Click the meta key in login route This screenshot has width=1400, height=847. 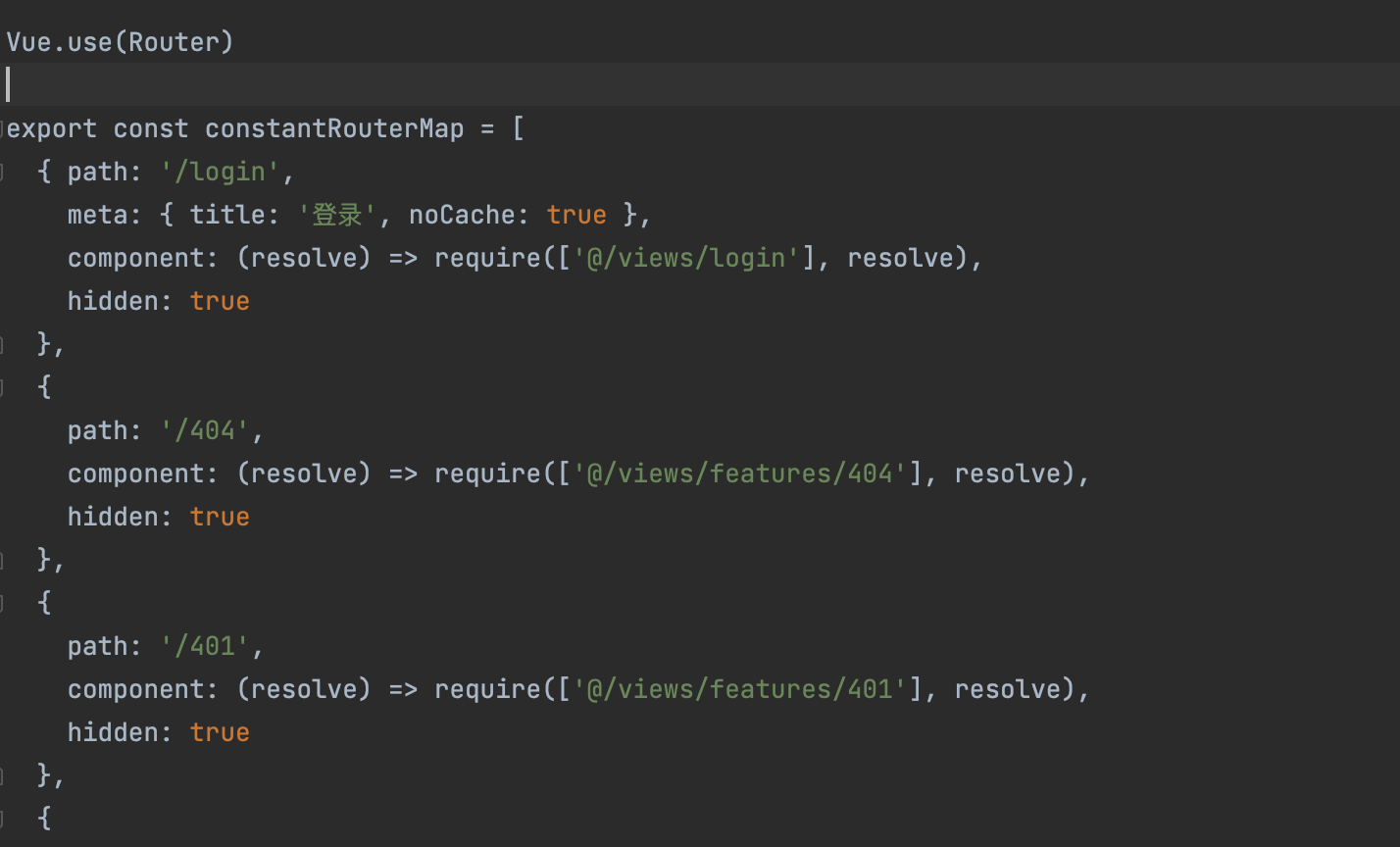(x=98, y=215)
